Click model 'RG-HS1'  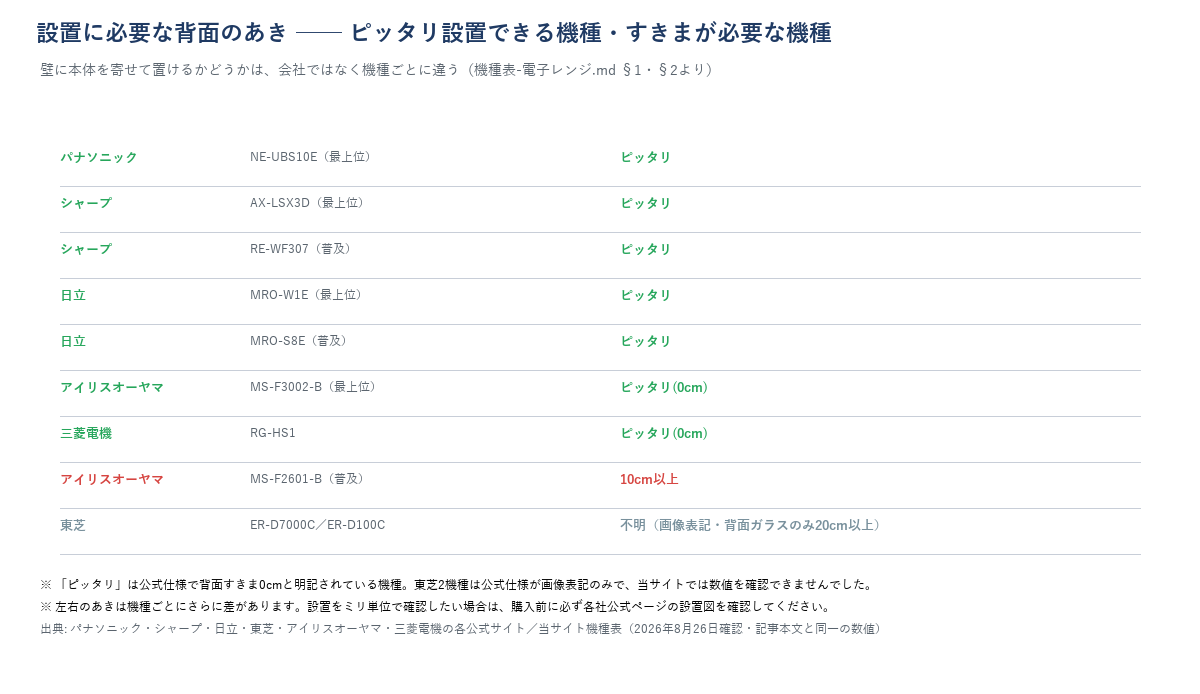click(x=273, y=433)
